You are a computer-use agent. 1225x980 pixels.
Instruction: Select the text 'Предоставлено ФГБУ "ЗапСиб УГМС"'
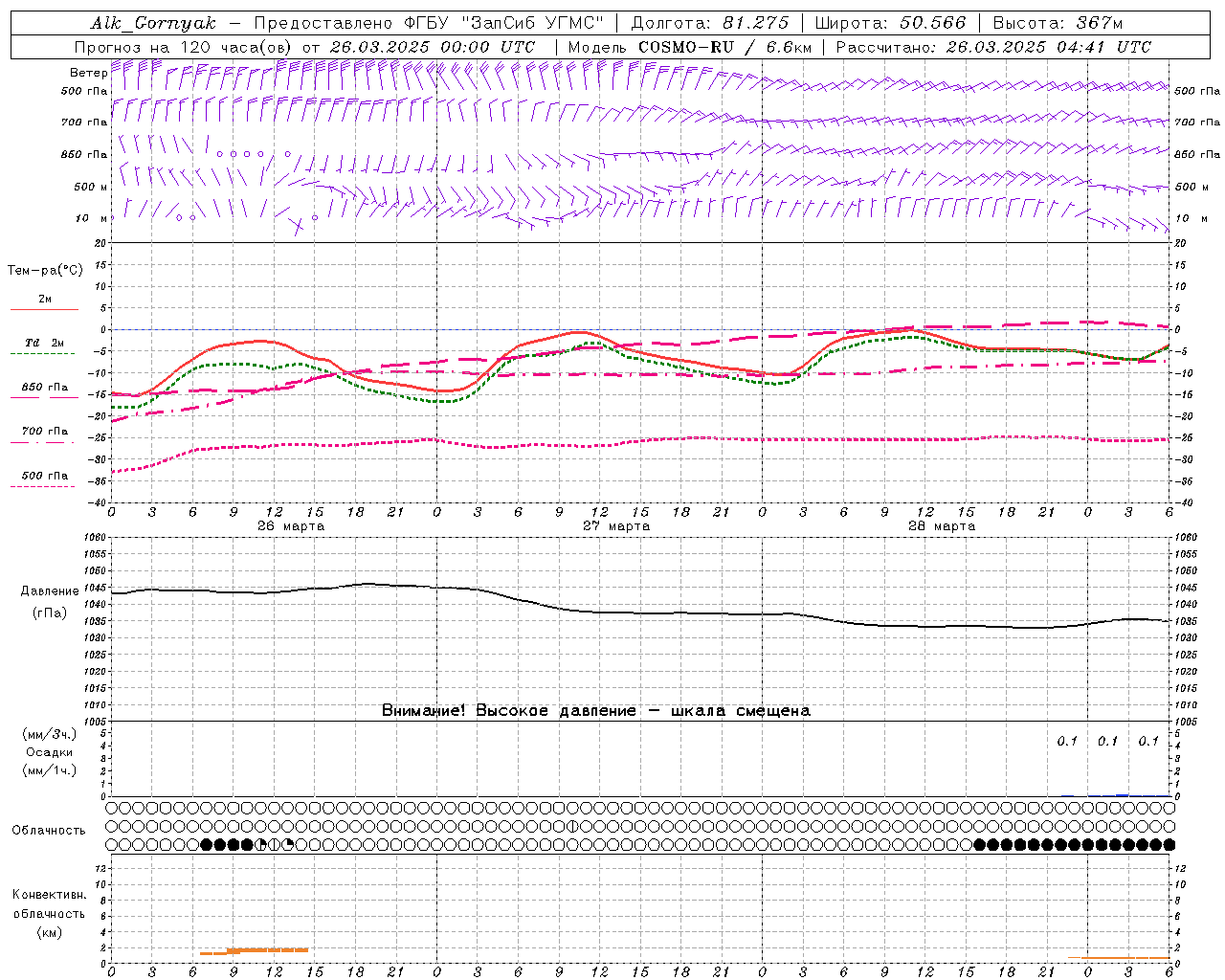point(429,23)
